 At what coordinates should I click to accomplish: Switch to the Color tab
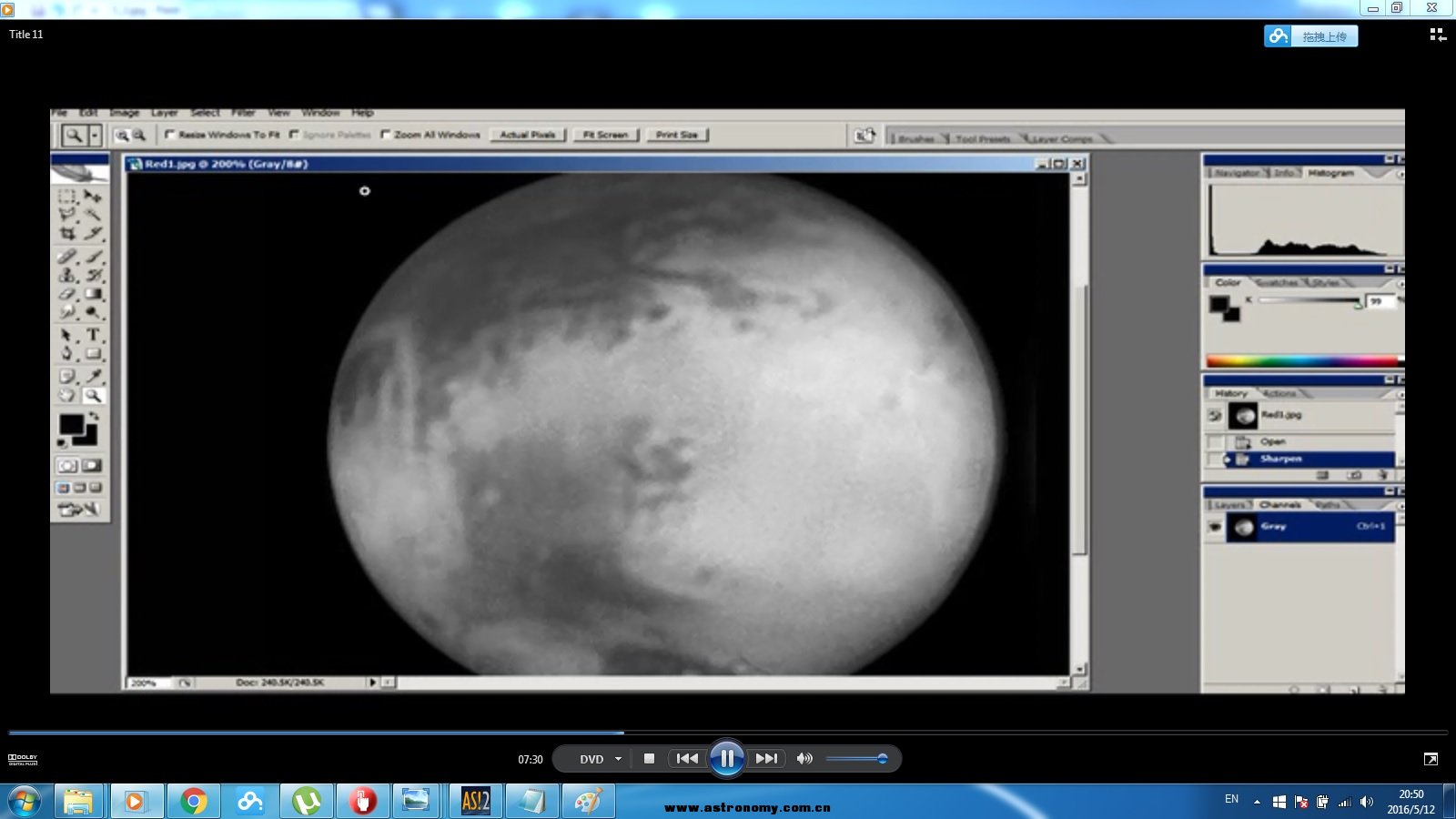tap(1228, 282)
